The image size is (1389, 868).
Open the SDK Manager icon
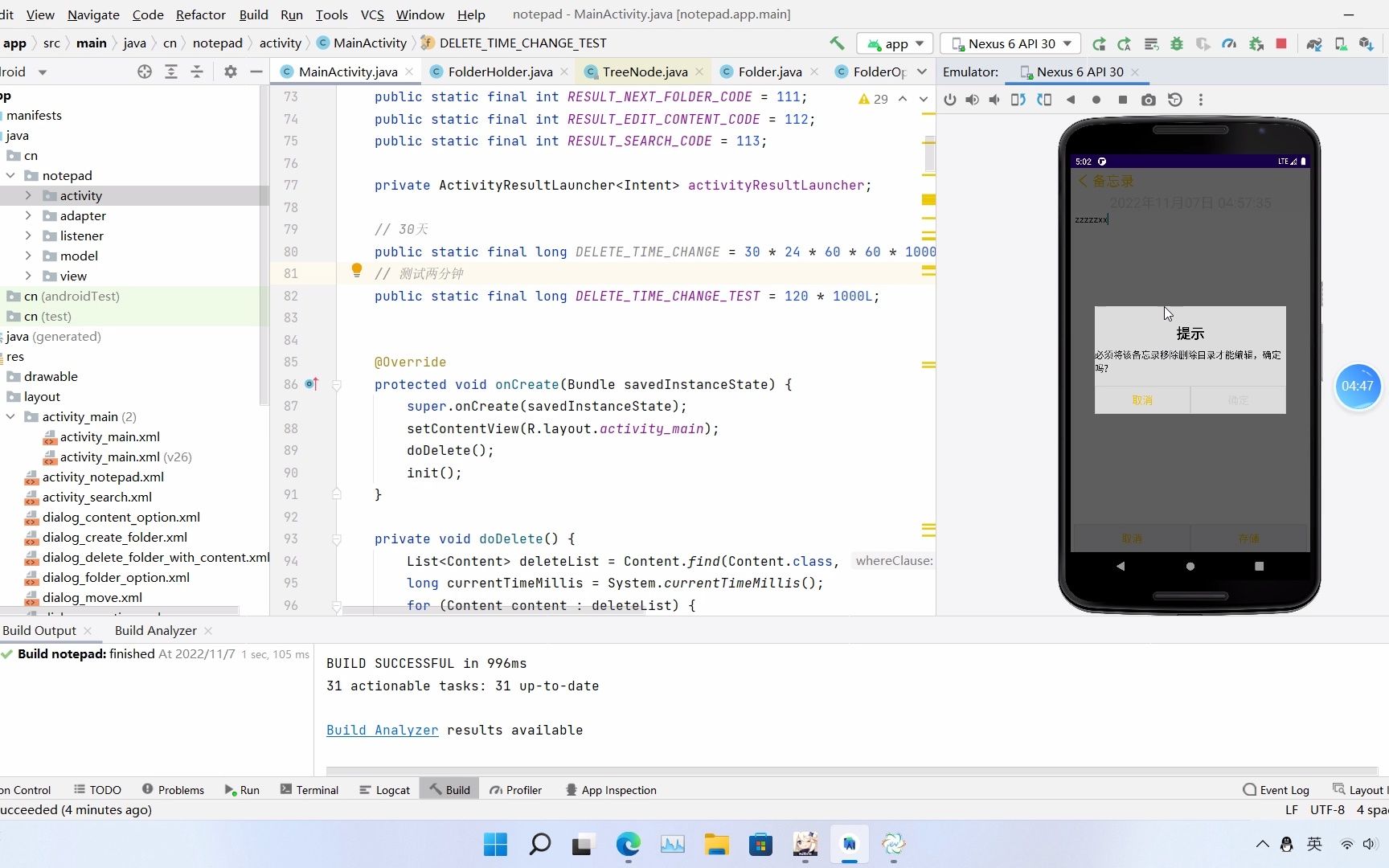(1366, 43)
